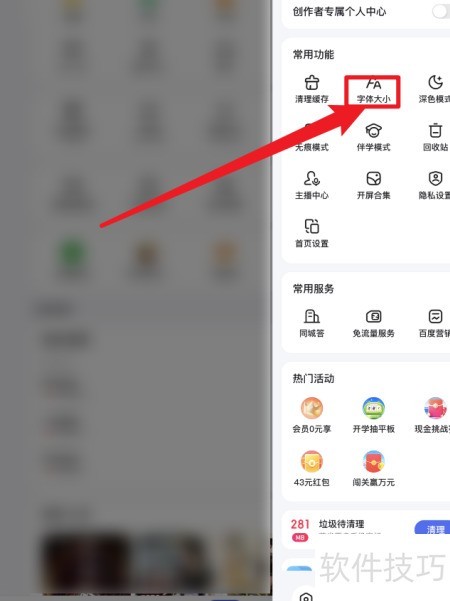Screen dimensions: 450x601
Task: Open 清理缓存 clear cache icon
Action: 312,90
